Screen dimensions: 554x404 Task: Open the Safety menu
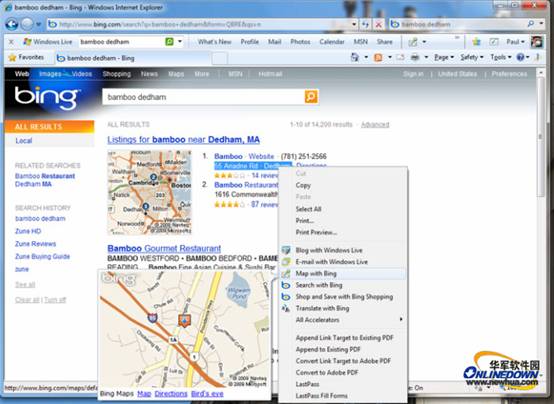click(471, 57)
